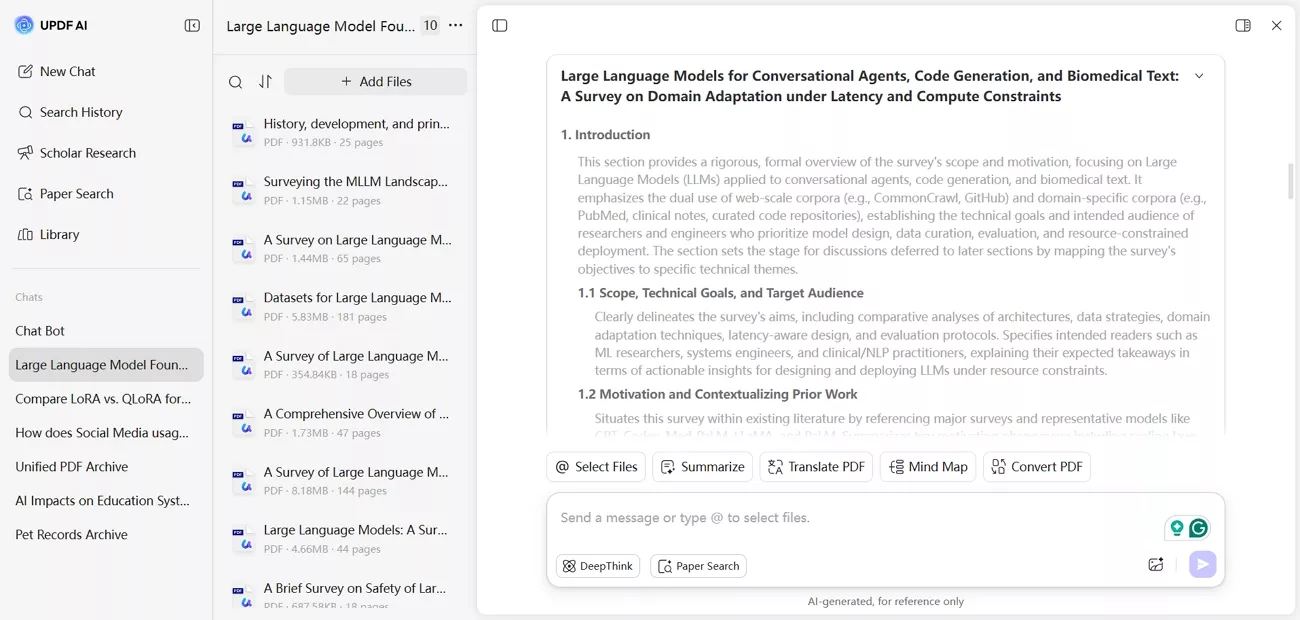Click the Add Files button
Screen dimensions: 1300x620
[x=375, y=81]
